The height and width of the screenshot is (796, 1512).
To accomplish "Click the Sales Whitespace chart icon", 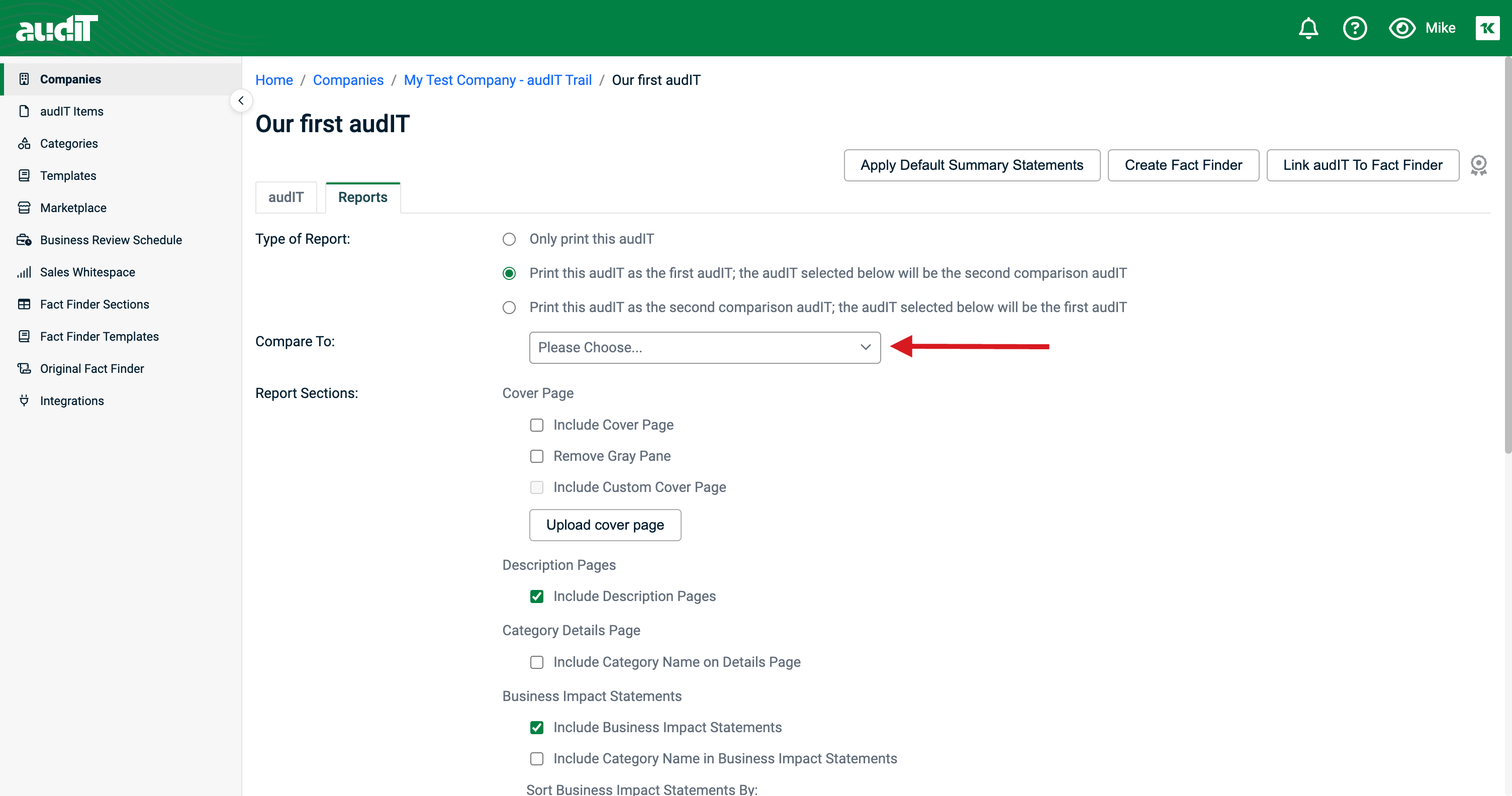I will point(24,272).
